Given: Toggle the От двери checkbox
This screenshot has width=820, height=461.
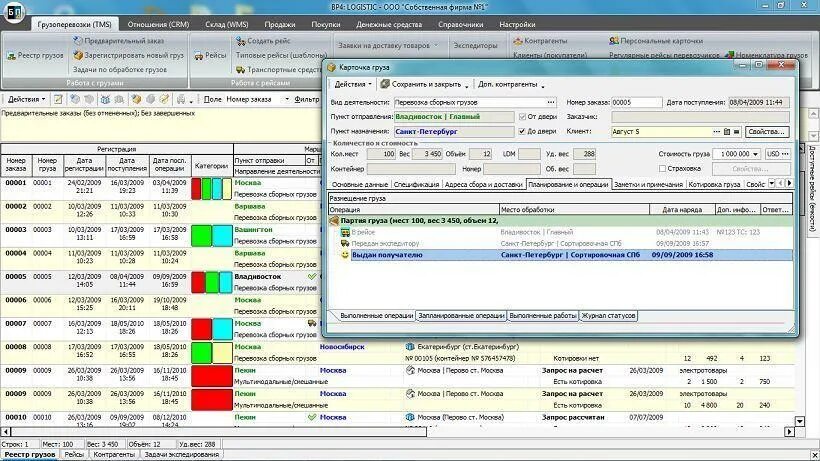Looking at the screenshot, I should click(x=522, y=117).
